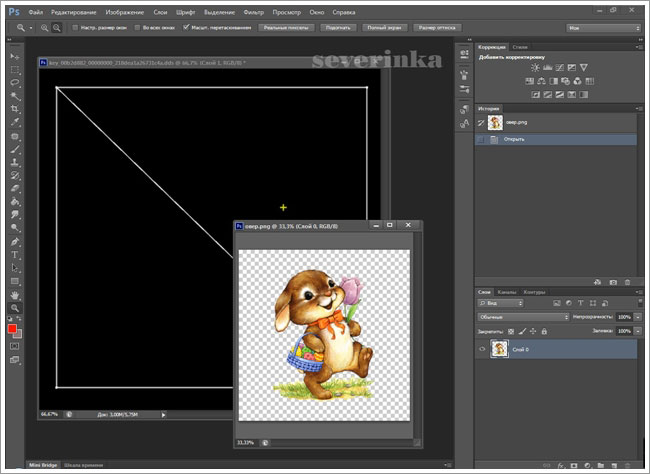Enable the 'Настр. размер окон' checkbox
The height and width of the screenshot is (474, 650).
76,28
